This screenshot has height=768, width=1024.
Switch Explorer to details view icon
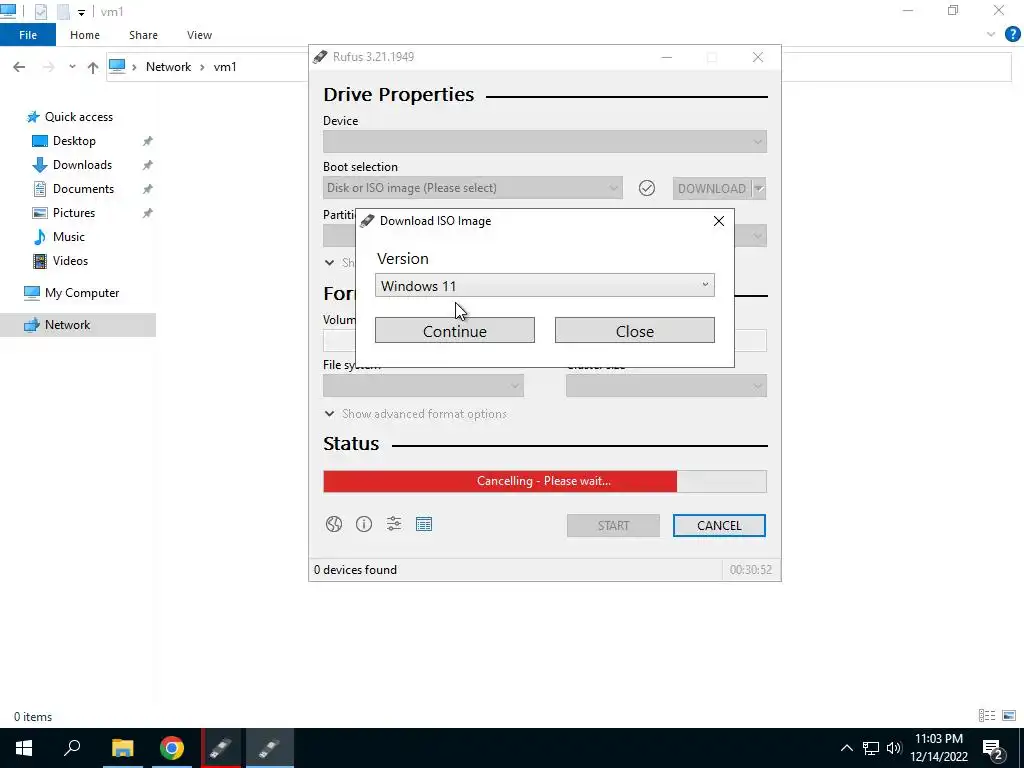point(987,716)
